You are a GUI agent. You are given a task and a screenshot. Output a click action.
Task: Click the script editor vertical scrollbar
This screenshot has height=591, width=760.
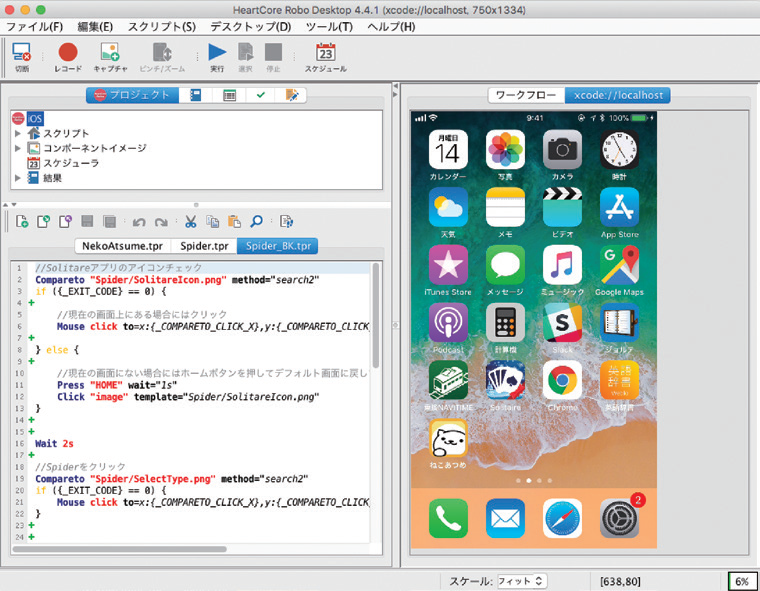[376, 316]
